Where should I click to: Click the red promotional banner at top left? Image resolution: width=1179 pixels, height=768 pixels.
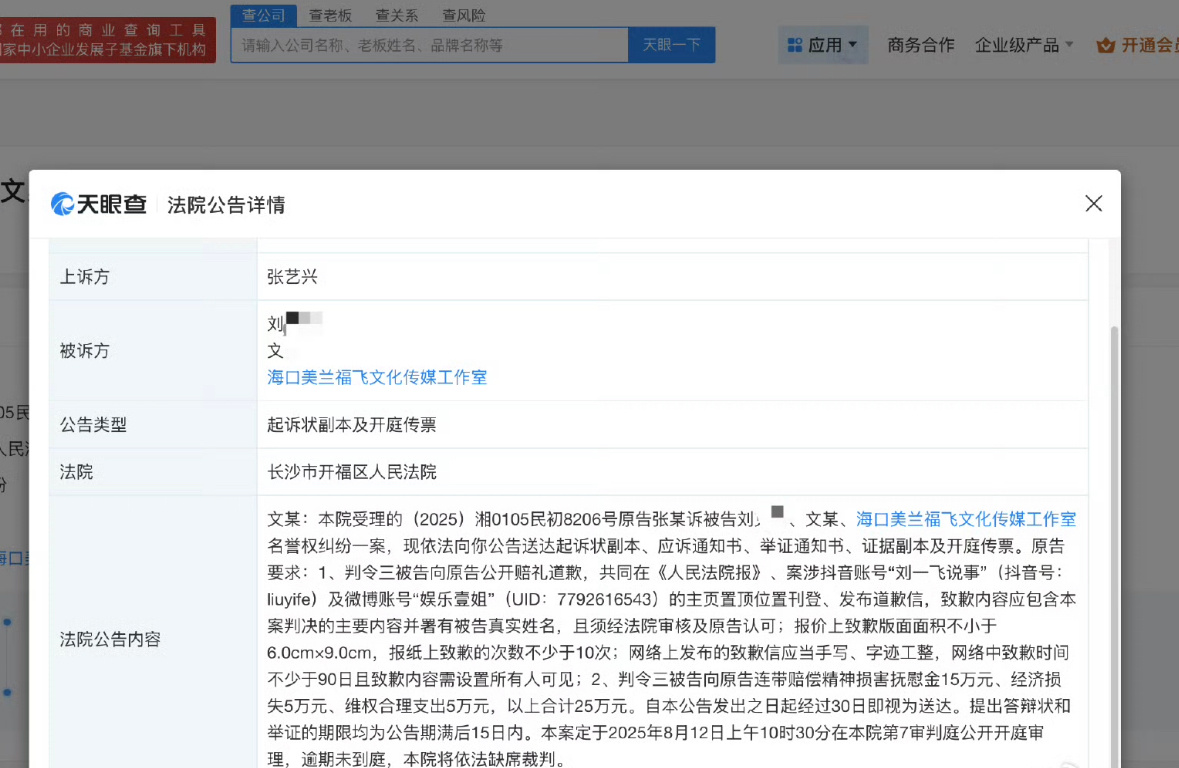tap(107, 40)
